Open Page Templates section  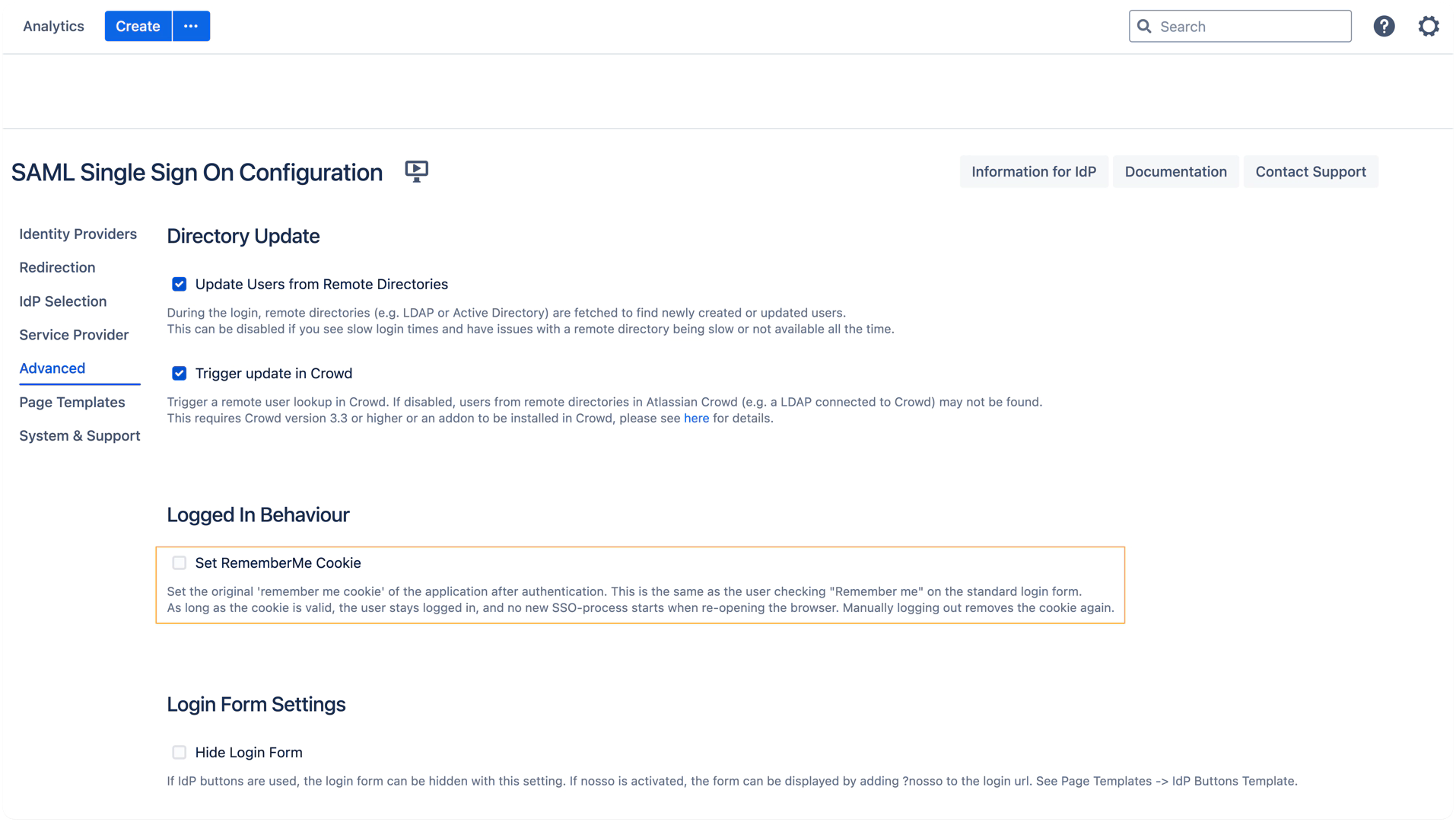(72, 402)
